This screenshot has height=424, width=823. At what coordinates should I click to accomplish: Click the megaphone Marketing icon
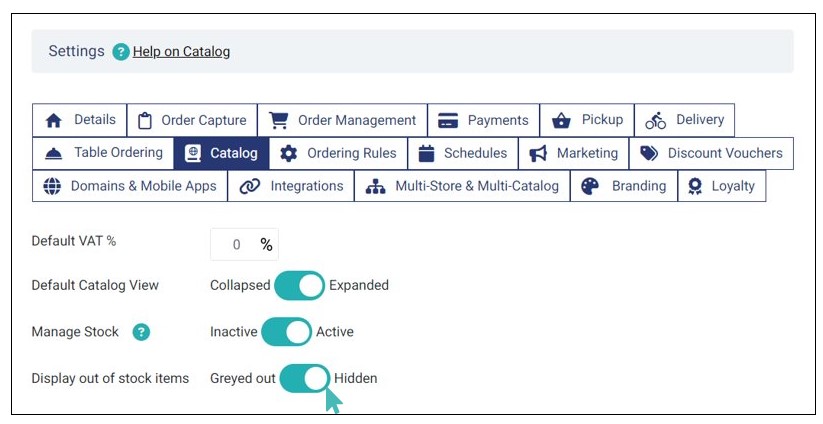click(538, 153)
